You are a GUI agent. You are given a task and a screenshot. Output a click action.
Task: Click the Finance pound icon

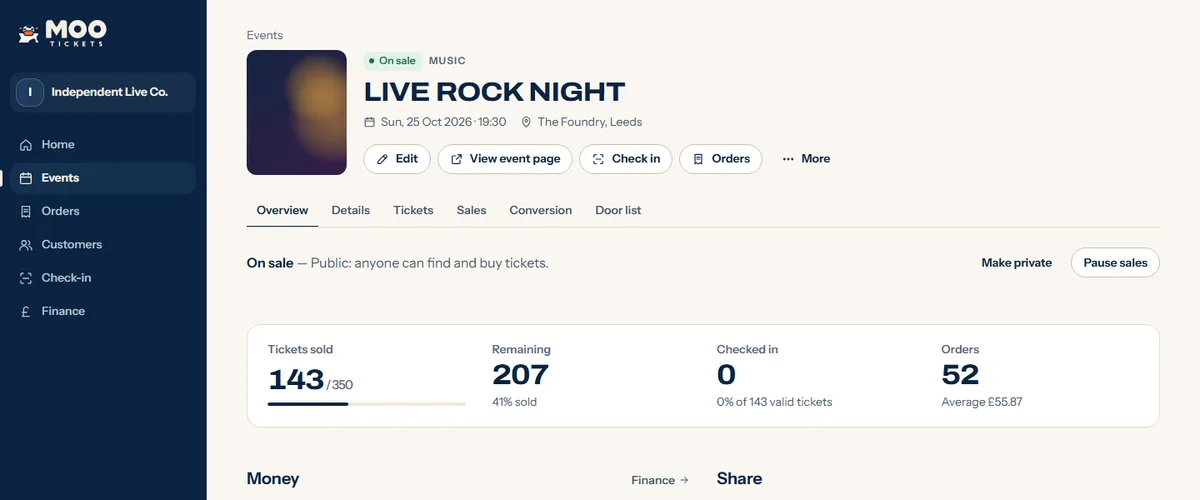tap(26, 311)
